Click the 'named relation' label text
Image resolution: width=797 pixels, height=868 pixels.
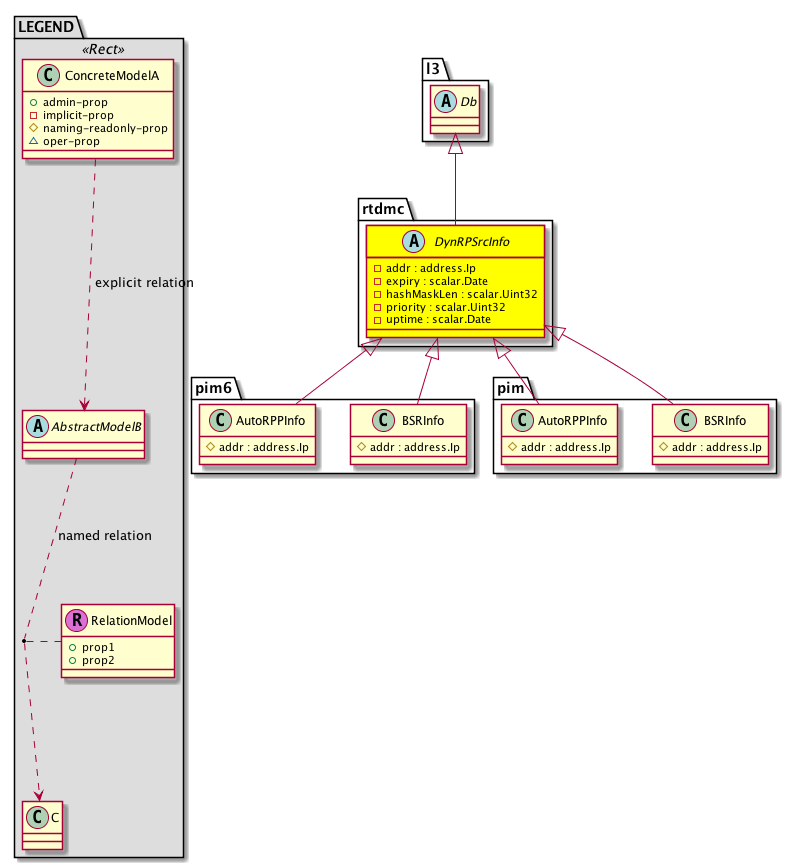[x=105, y=536]
